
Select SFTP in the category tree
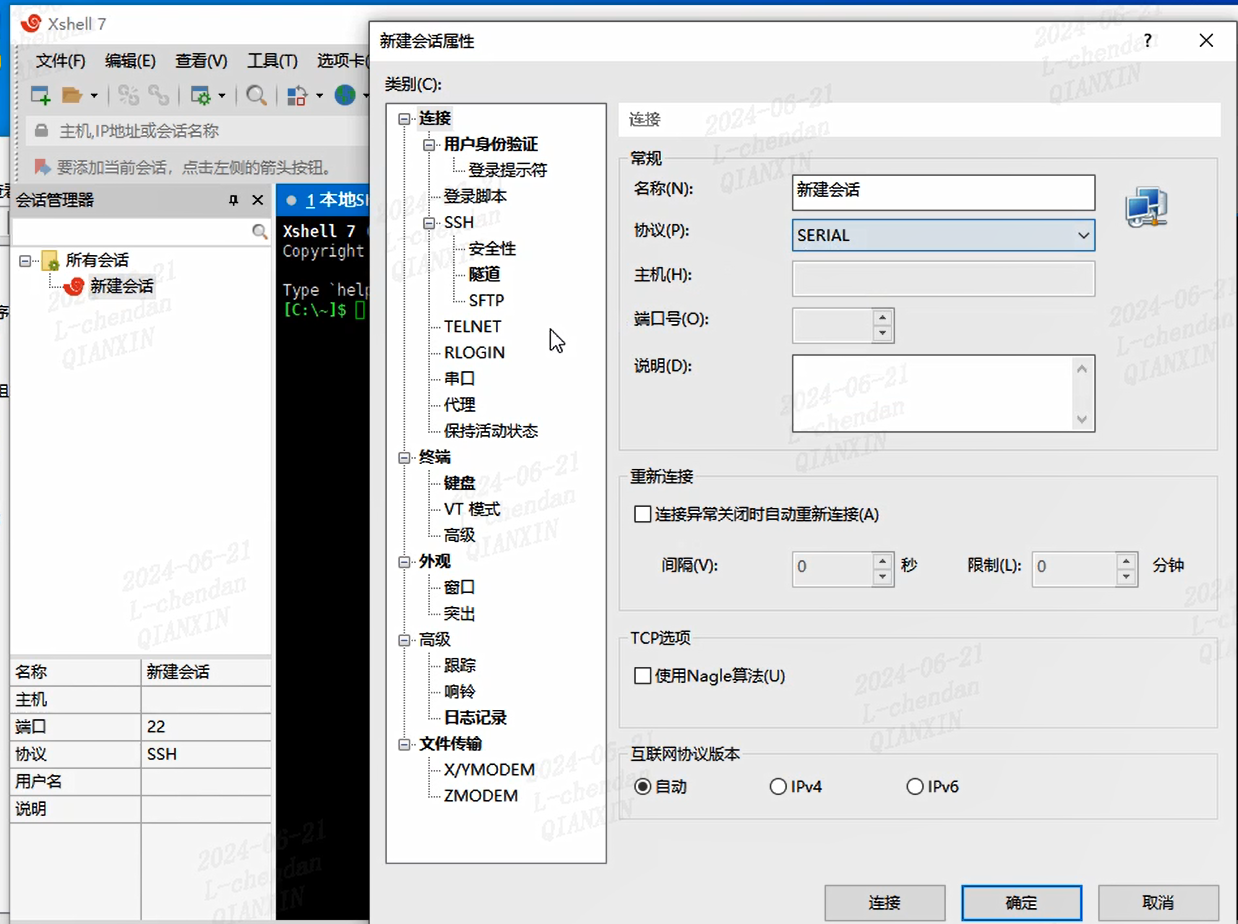(x=486, y=301)
